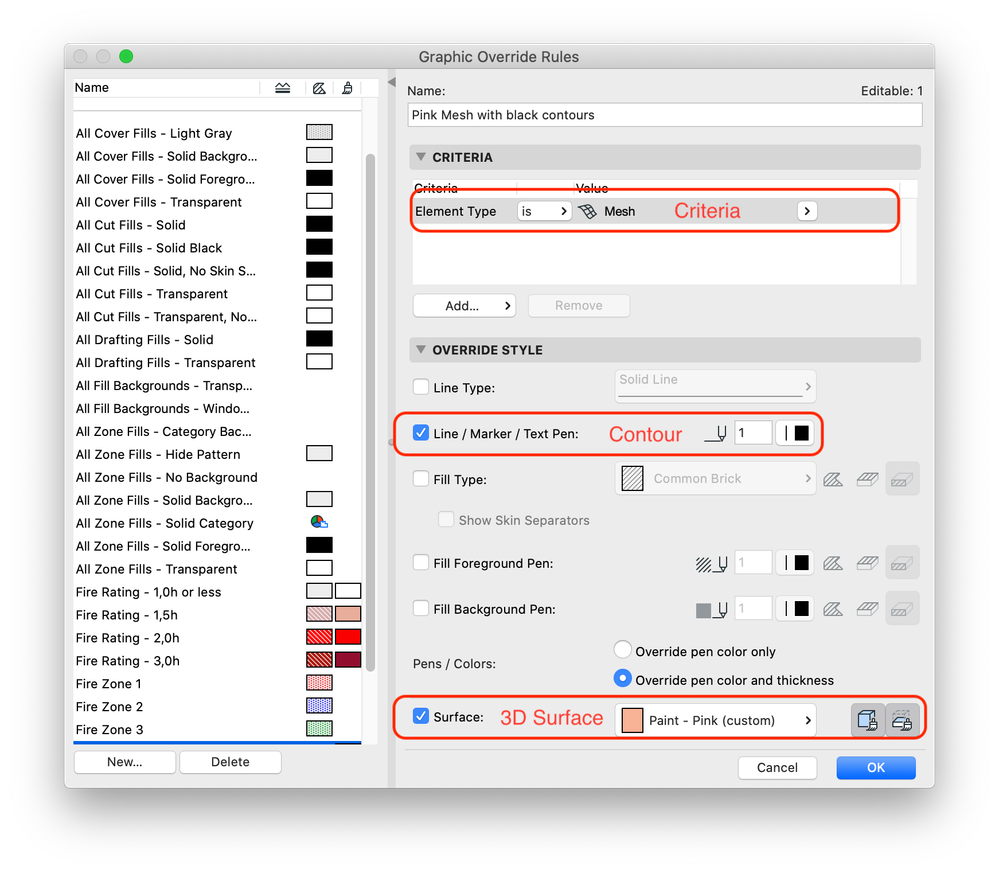Screen dimensions: 999x873
Task: Open the 'is' operator dropdown
Action: pos(544,211)
